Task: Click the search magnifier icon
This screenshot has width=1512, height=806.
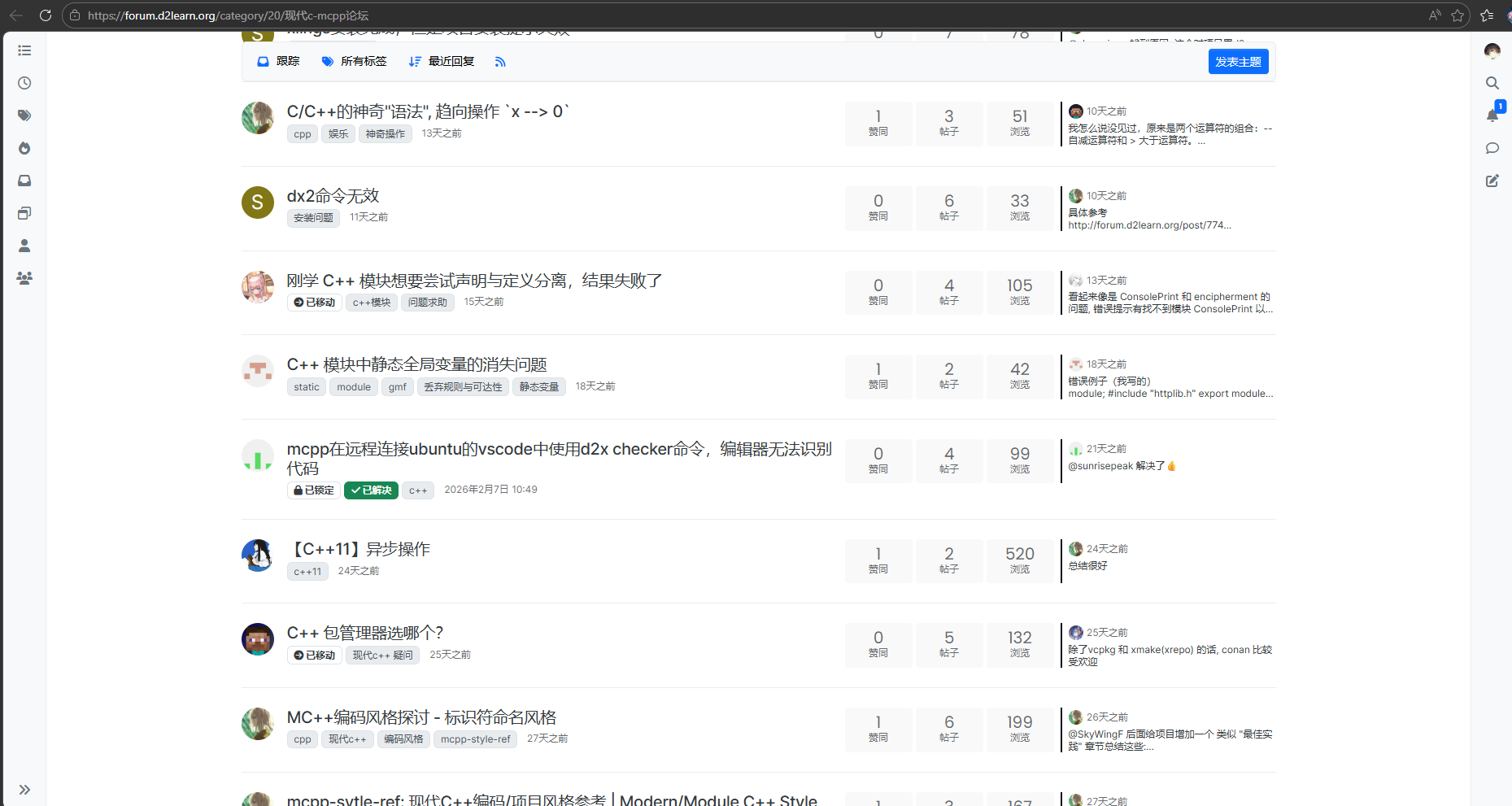Action: (x=1492, y=83)
